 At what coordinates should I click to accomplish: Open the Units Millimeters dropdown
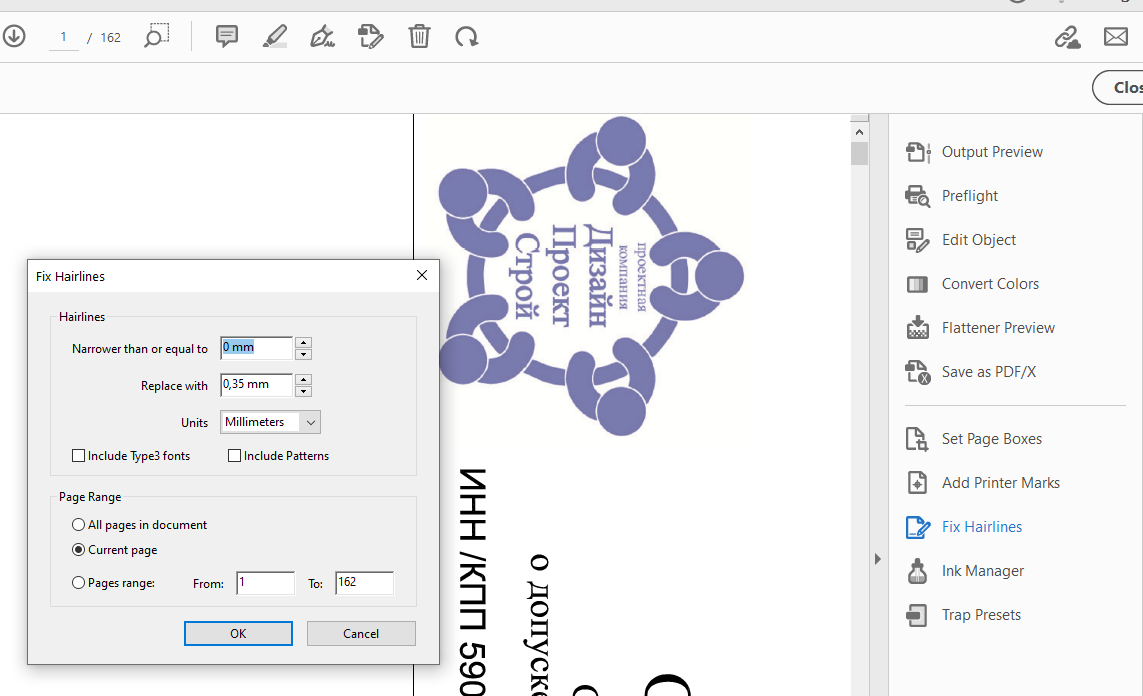tap(270, 422)
